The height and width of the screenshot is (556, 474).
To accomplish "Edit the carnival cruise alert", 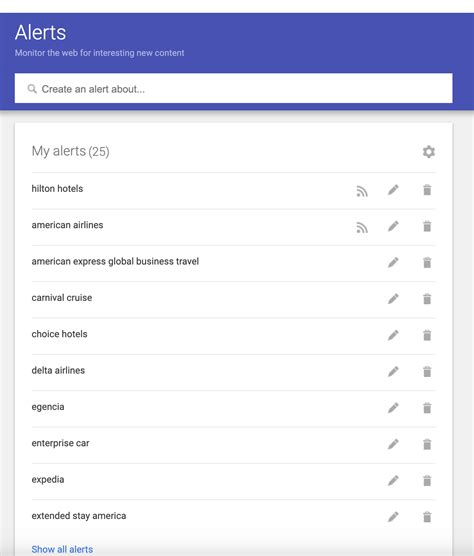I will [x=393, y=299].
